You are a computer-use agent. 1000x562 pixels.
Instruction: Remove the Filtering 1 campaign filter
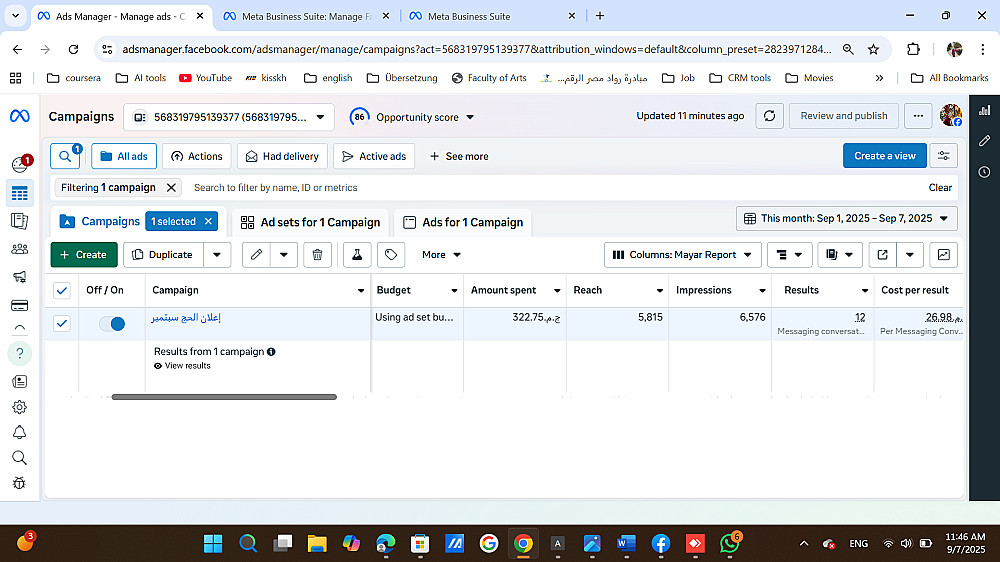pos(171,188)
